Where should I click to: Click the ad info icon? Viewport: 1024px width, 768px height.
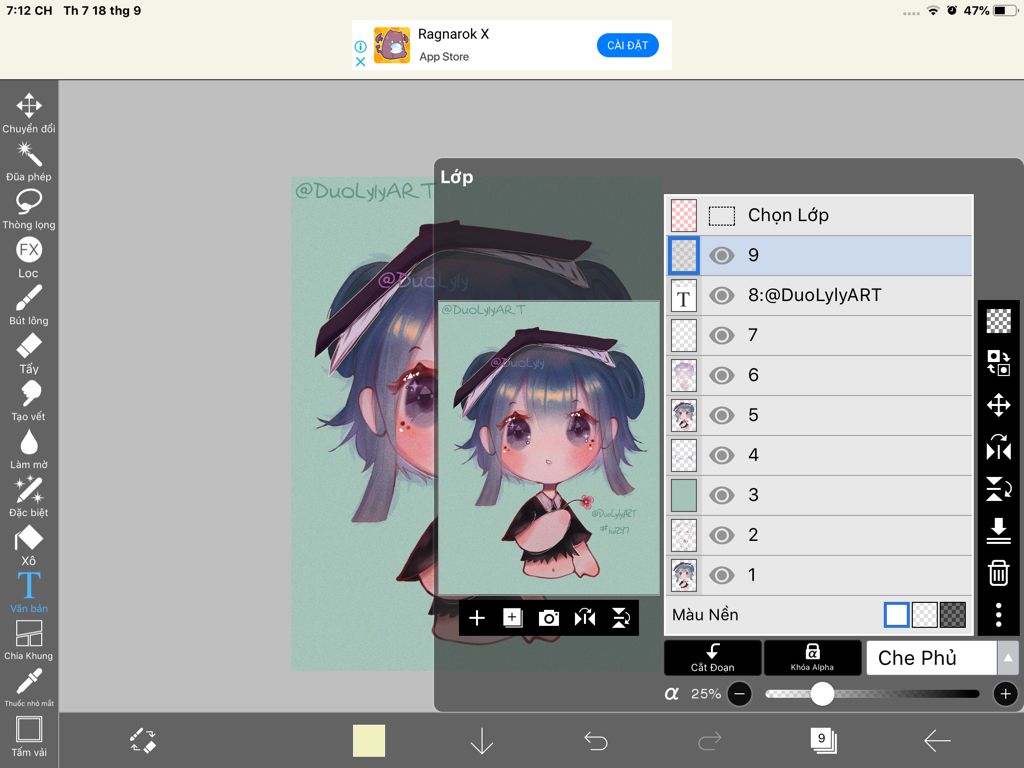pos(360,46)
